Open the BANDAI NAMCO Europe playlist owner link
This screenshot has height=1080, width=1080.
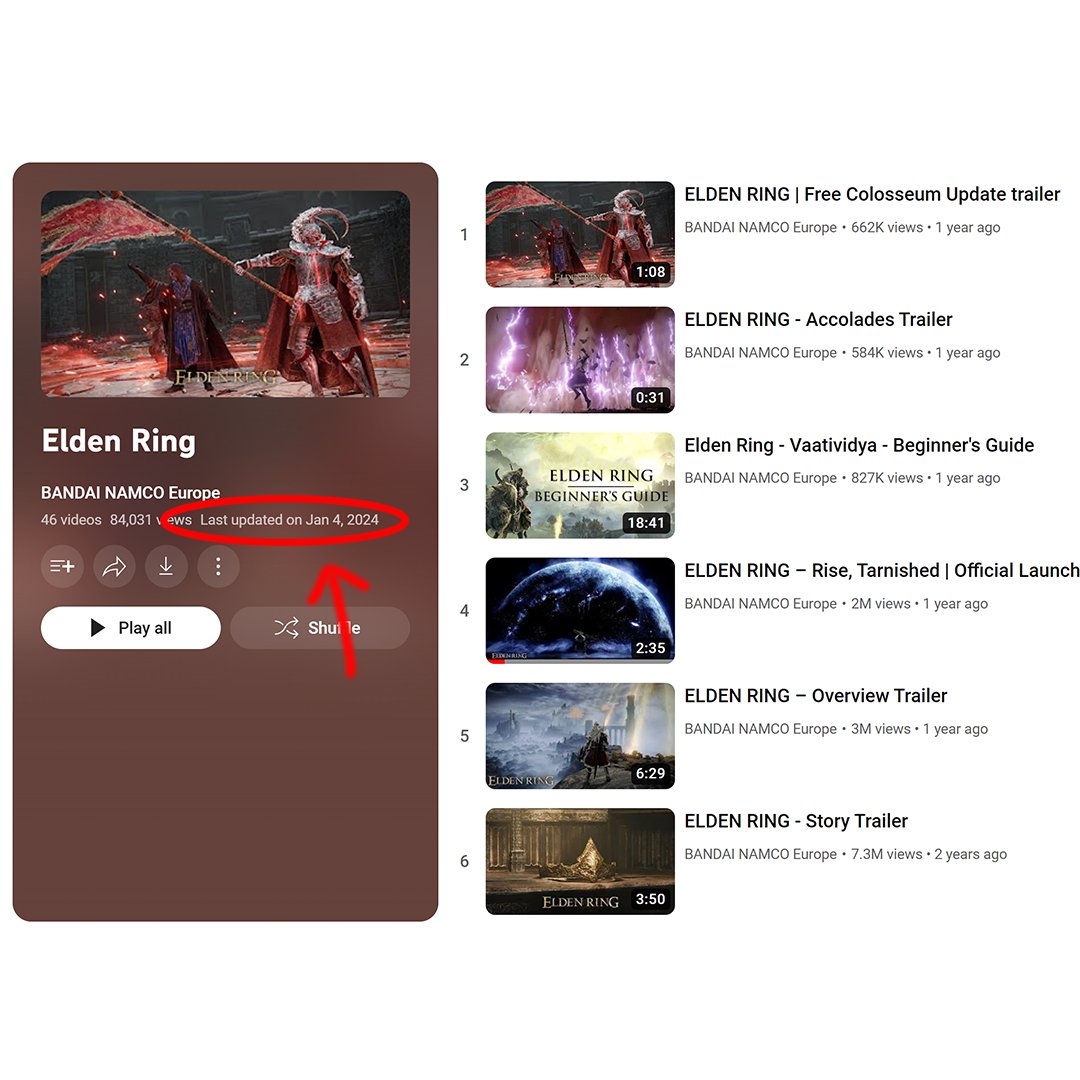(130, 492)
